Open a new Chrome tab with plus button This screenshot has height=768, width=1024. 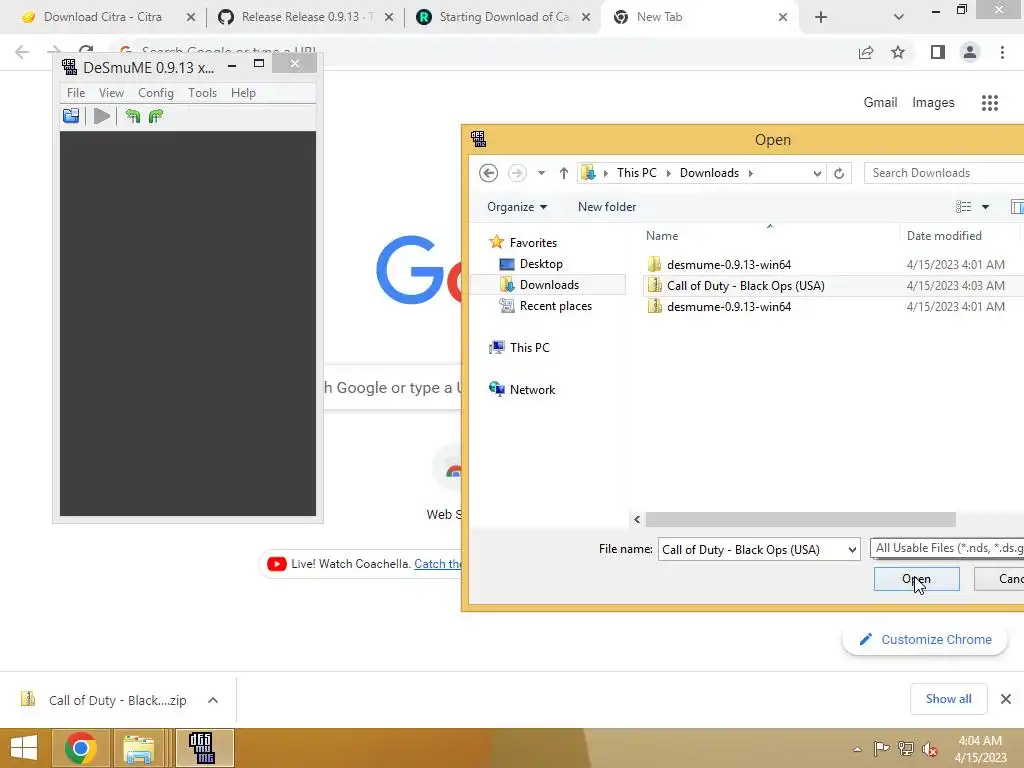coord(821,17)
